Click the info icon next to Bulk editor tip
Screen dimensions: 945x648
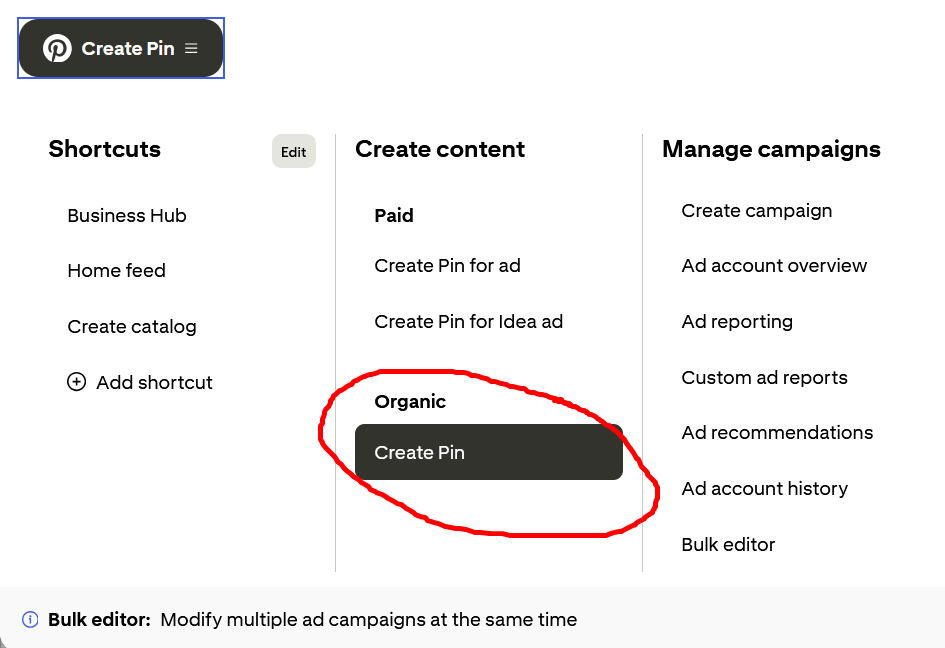click(x=30, y=619)
